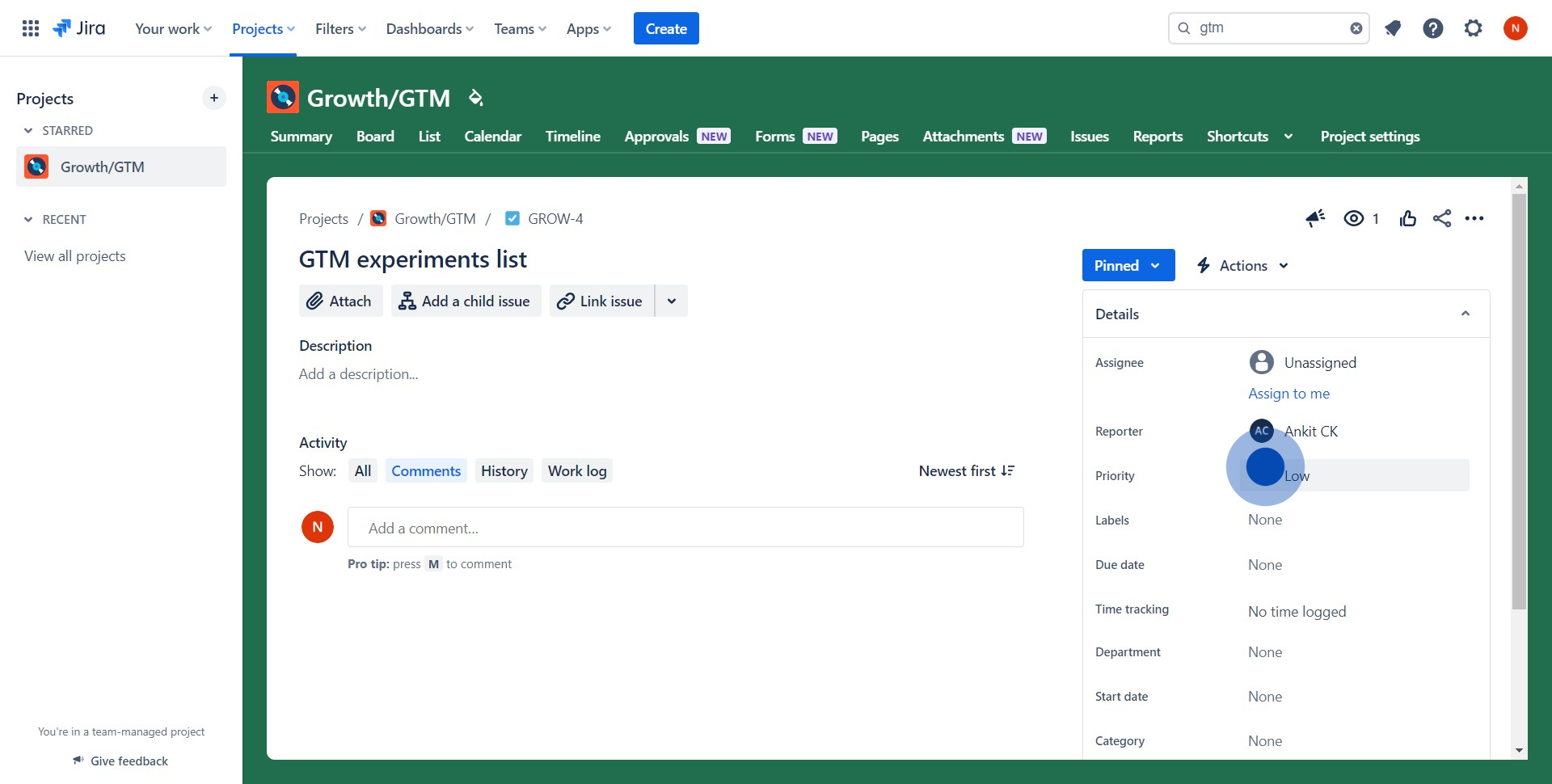
Task: Click the gtm search box
Action: (1268, 28)
